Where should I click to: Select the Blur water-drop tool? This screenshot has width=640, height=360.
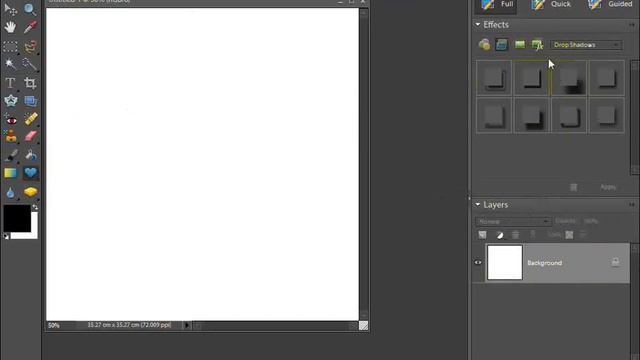(11, 192)
